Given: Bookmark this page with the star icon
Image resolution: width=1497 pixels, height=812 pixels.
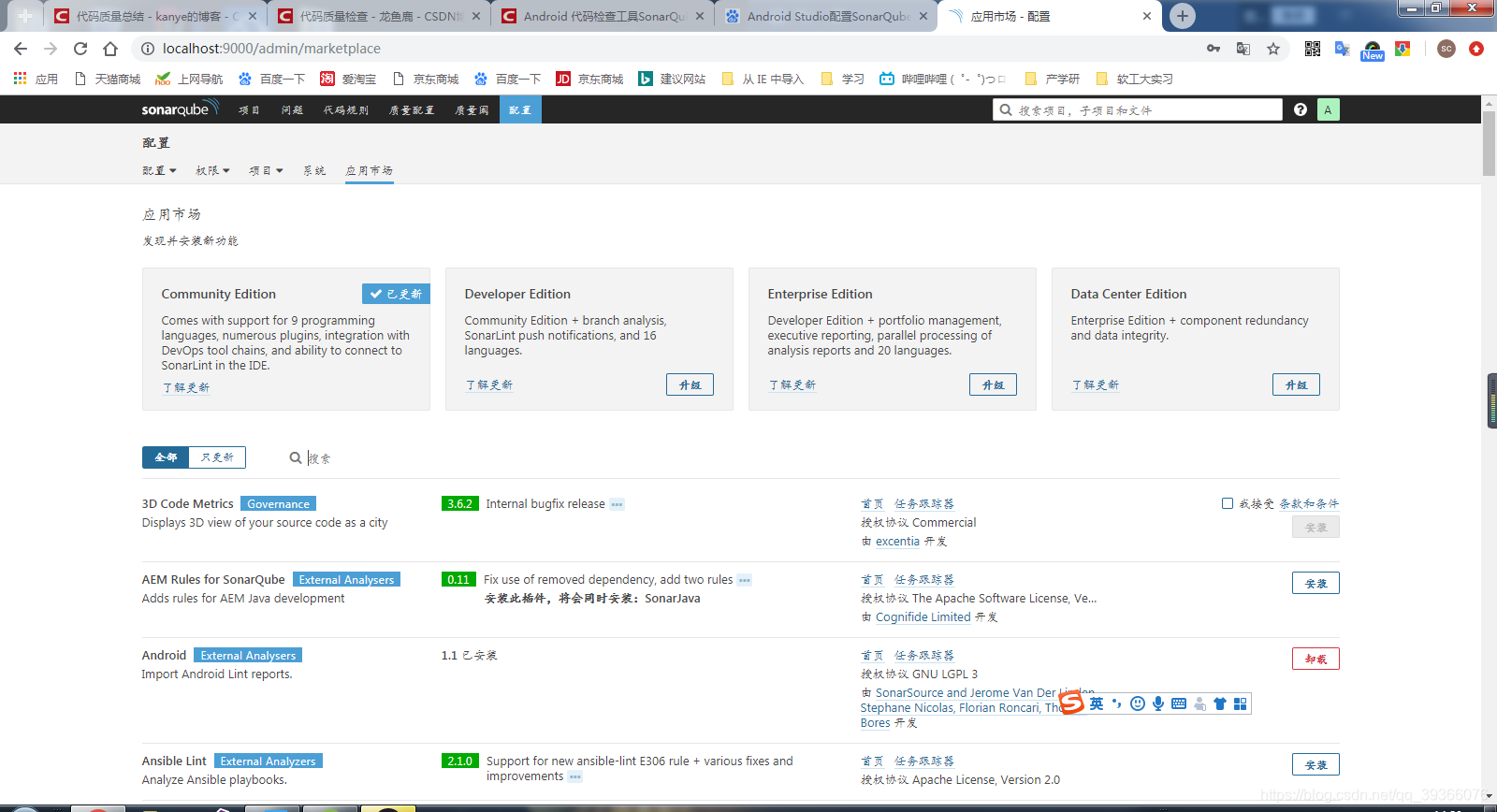Looking at the screenshot, I should tap(1273, 49).
